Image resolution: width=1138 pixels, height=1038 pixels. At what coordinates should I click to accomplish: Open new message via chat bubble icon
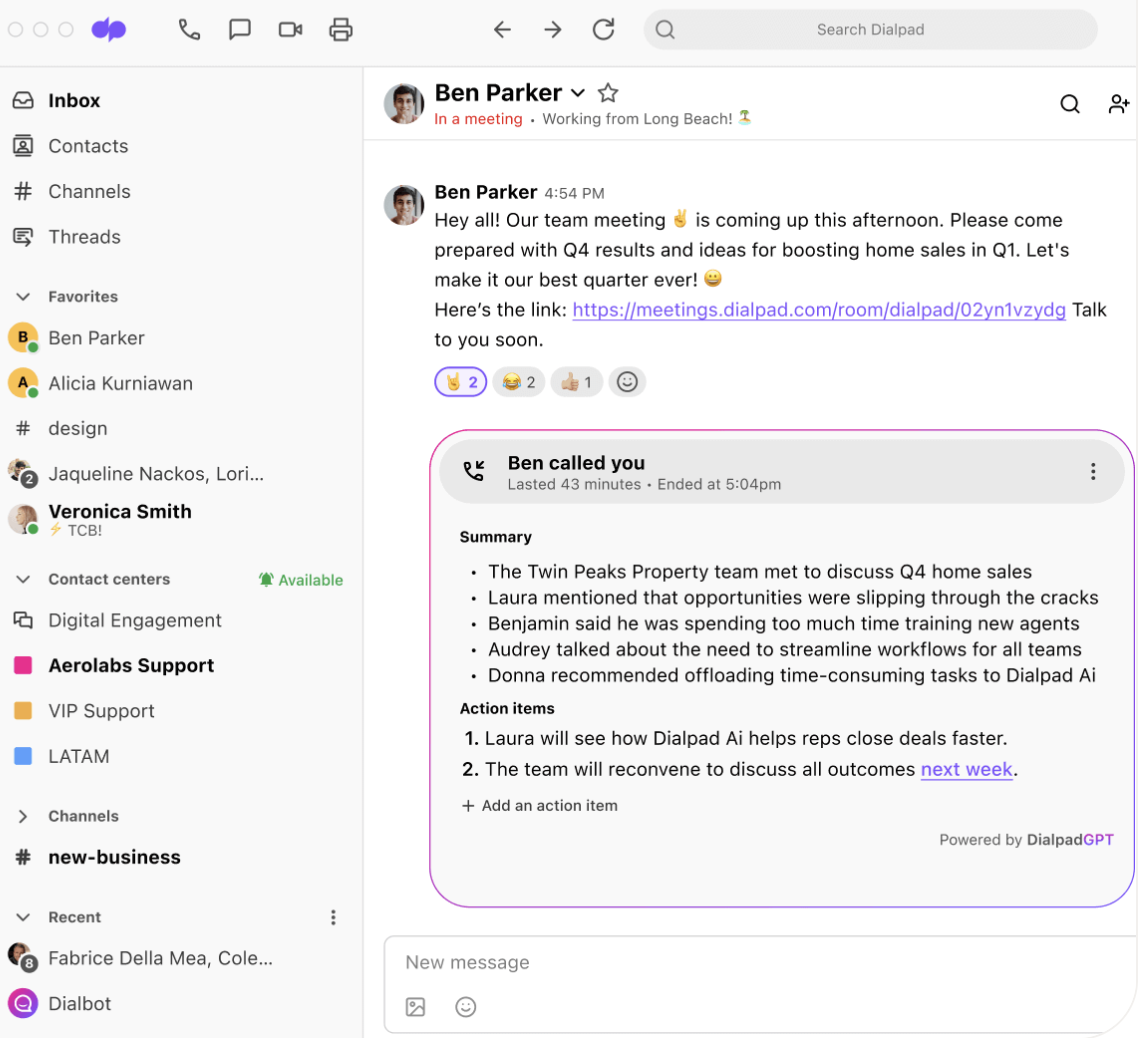(240, 30)
